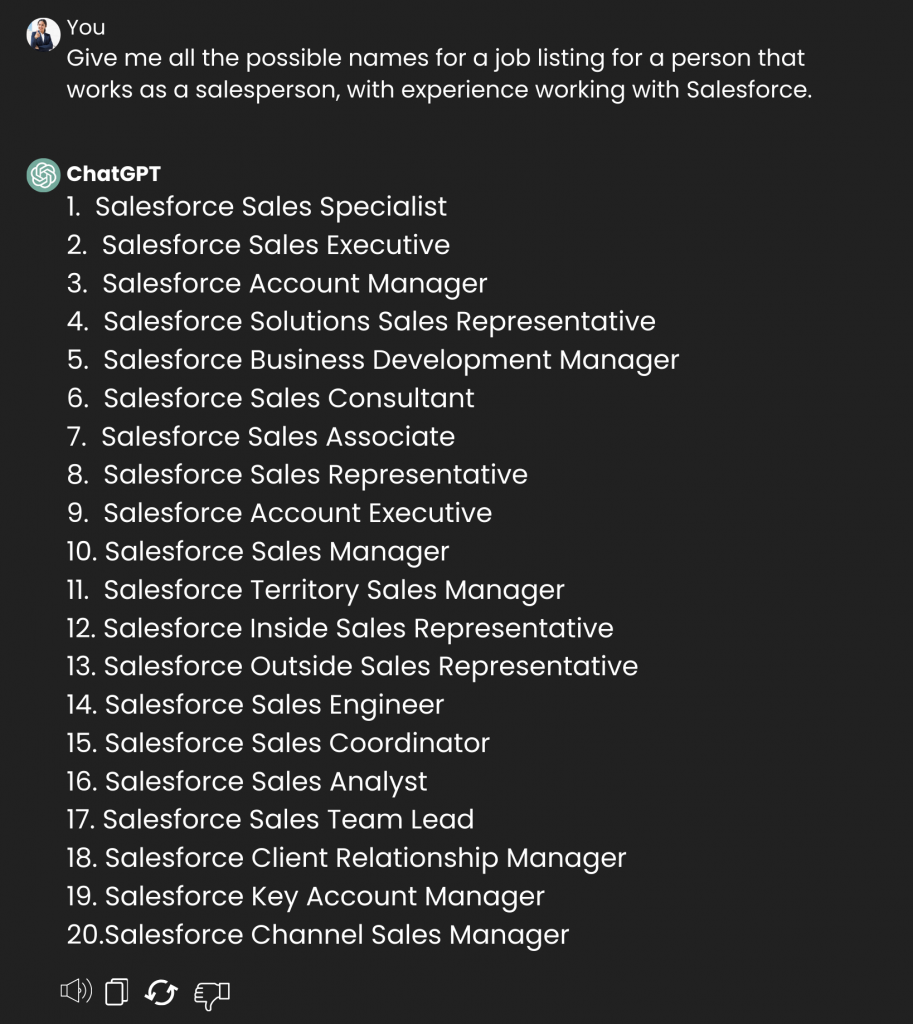Click the user profile picture avatar
Screen dimensions: 913x1024
click(43, 34)
